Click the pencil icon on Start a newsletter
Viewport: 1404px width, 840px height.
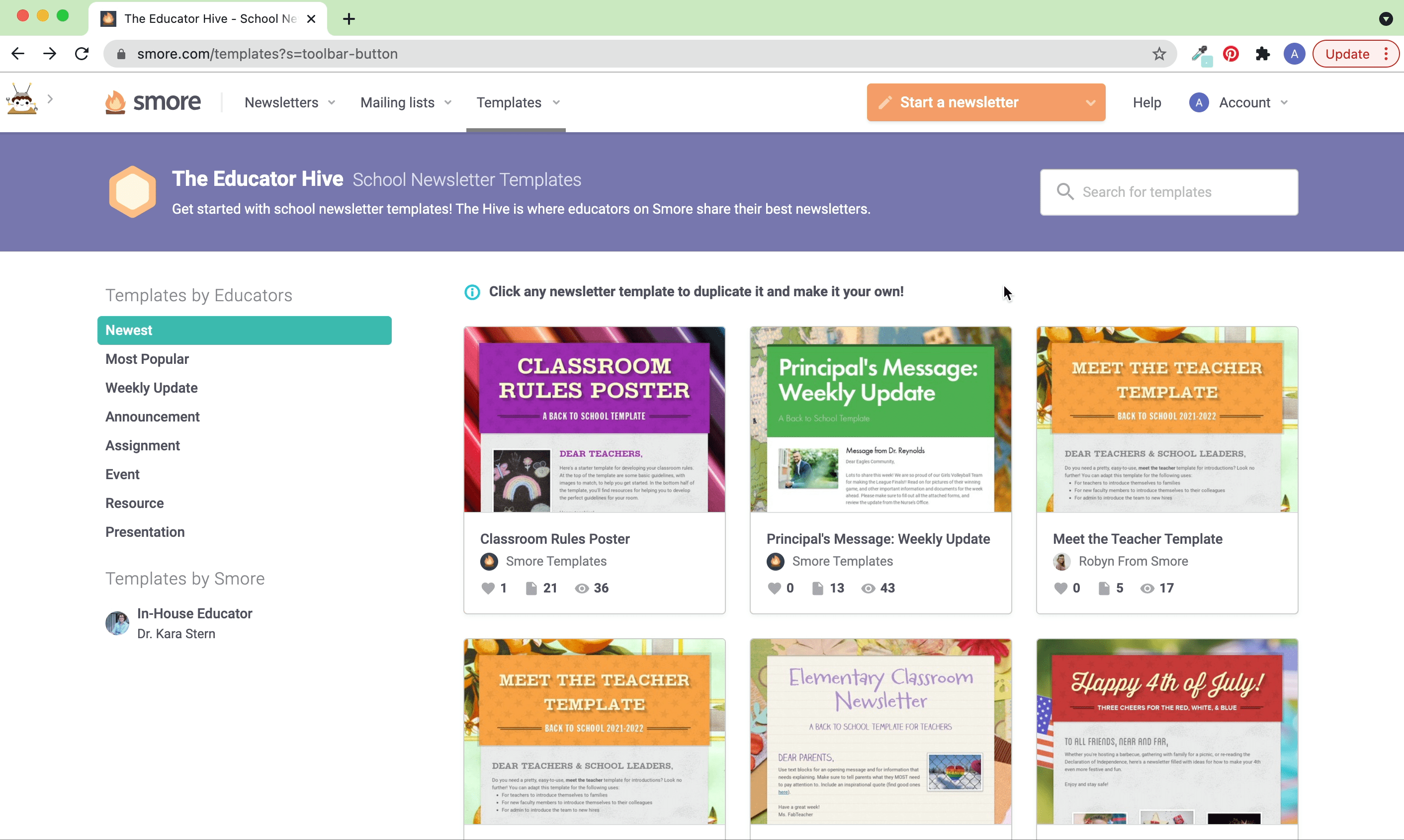883,102
